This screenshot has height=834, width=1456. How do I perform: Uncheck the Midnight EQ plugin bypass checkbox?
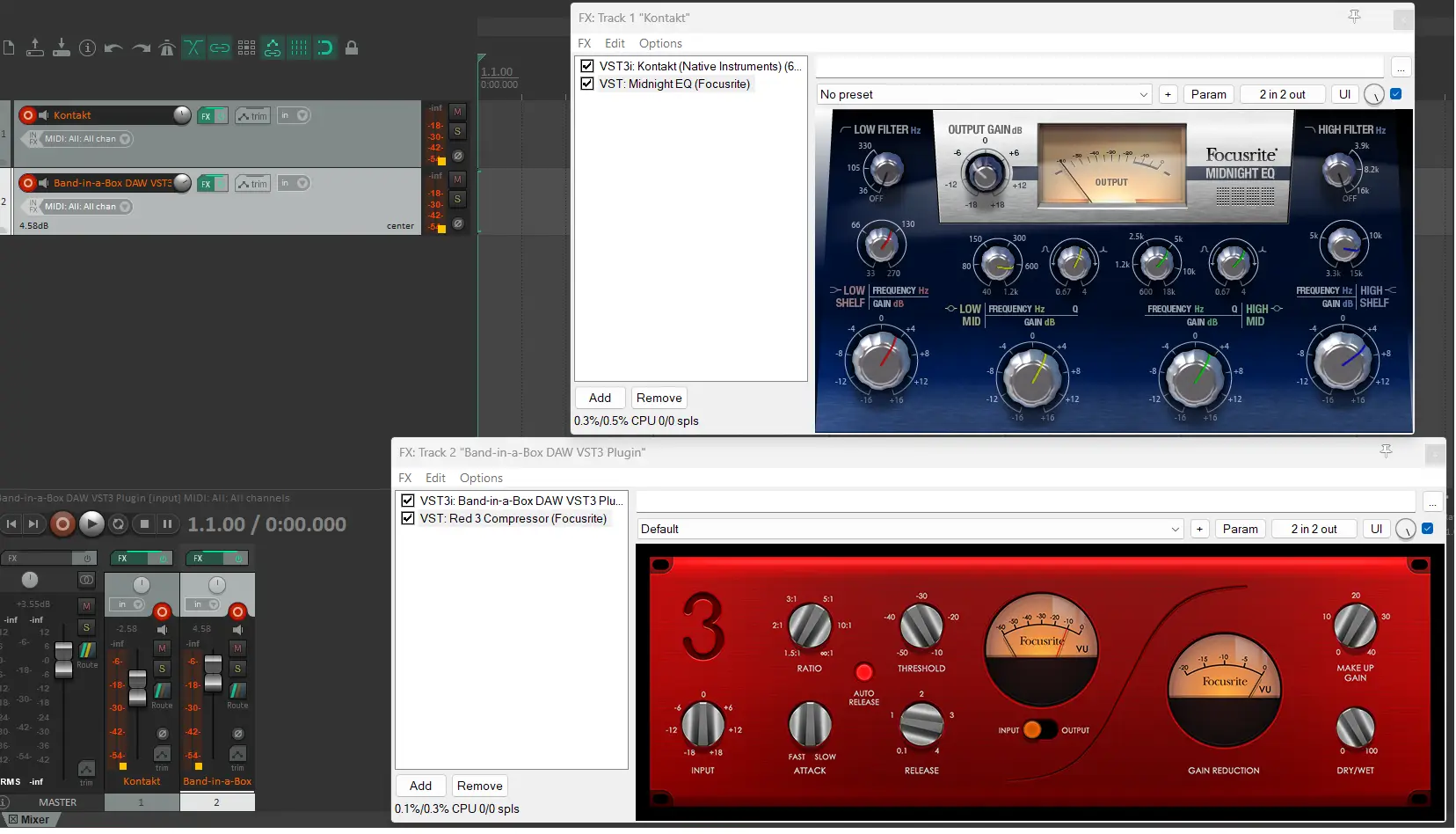tap(586, 84)
